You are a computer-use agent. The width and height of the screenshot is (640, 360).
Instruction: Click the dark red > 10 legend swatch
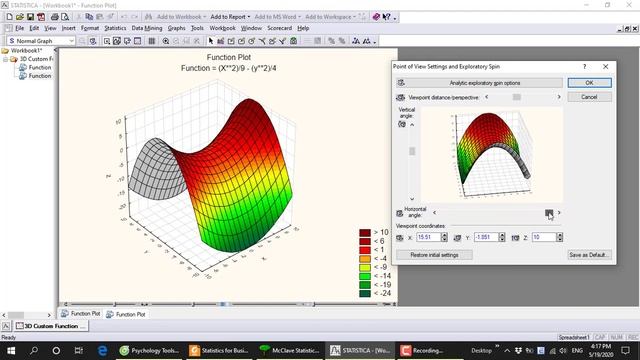click(x=365, y=233)
